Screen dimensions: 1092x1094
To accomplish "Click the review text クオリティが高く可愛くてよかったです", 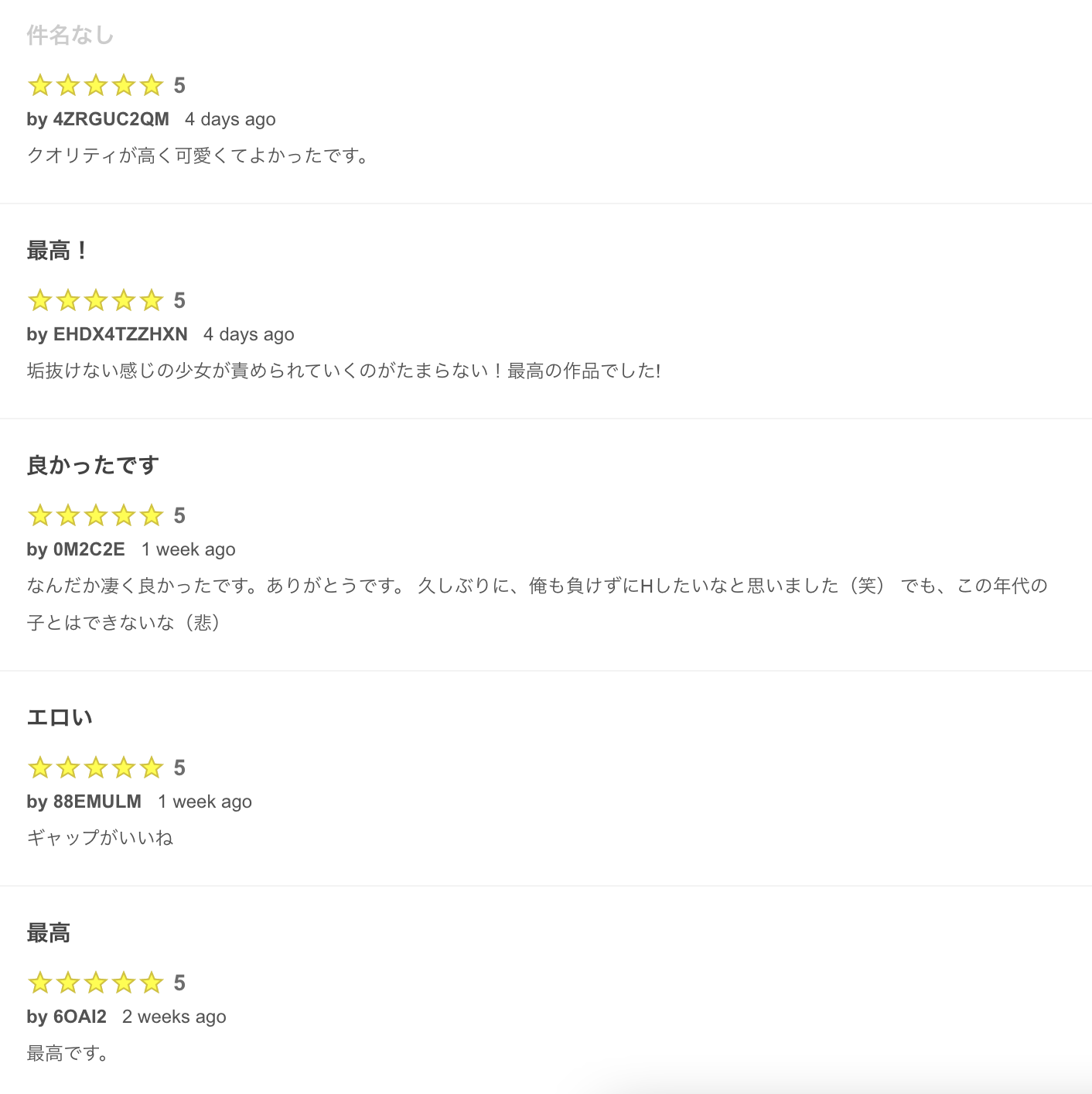I will [x=198, y=156].
